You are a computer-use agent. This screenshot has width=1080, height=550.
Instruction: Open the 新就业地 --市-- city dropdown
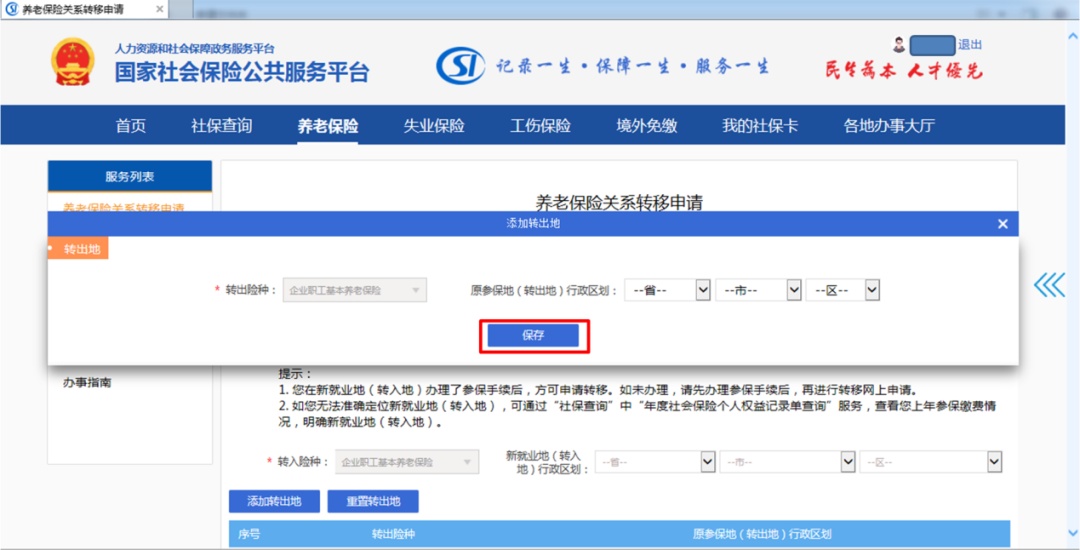click(x=788, y=463)
